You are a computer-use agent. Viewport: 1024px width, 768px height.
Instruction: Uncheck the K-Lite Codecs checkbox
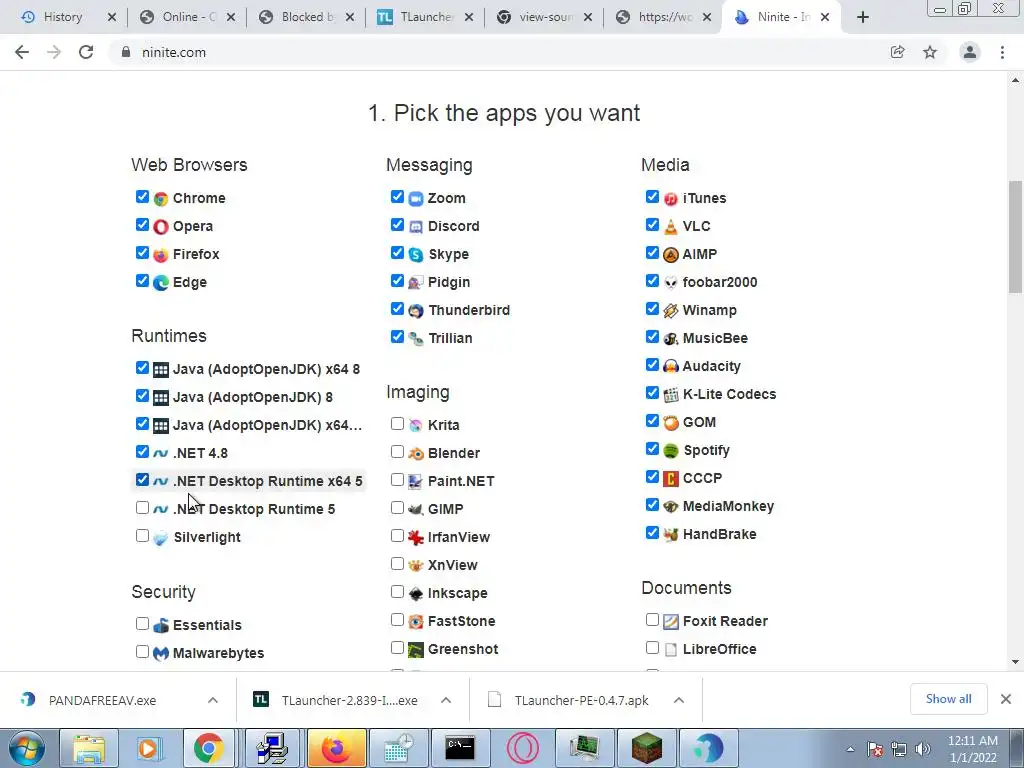pos(652,392)
